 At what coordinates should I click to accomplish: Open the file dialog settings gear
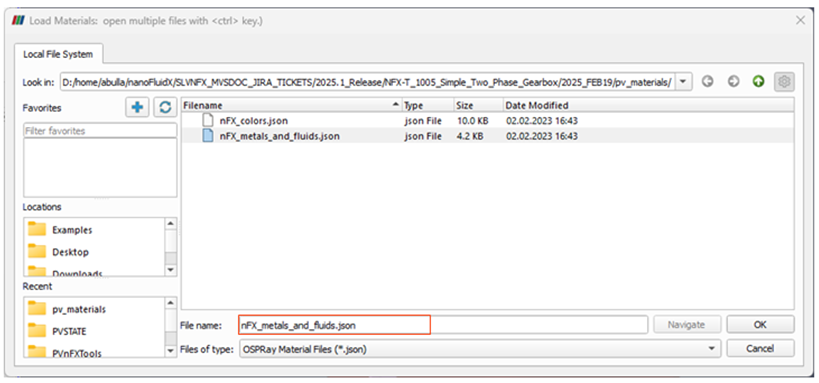pyautogui.click(x=784, y=82)
